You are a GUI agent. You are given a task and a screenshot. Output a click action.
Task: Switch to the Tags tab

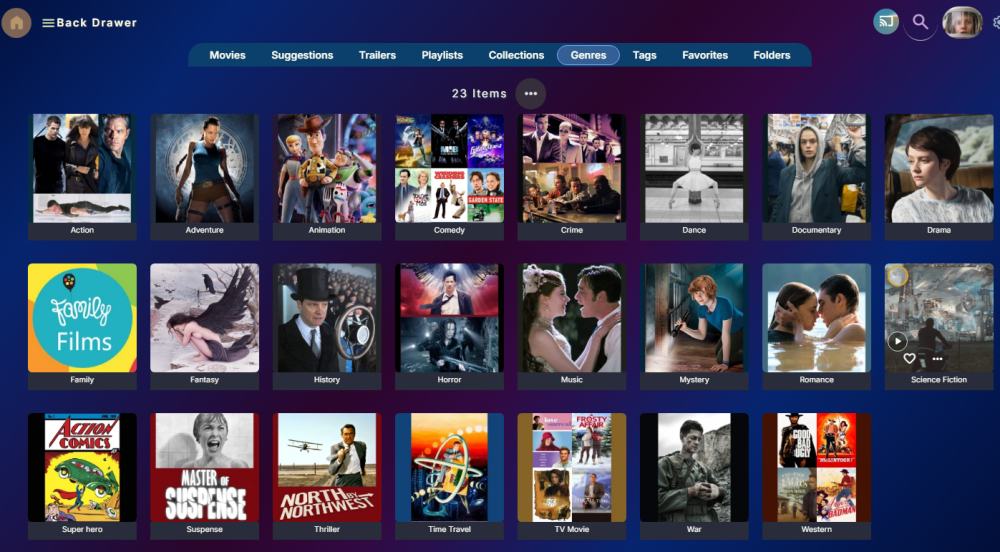click(x=644, y=55)
